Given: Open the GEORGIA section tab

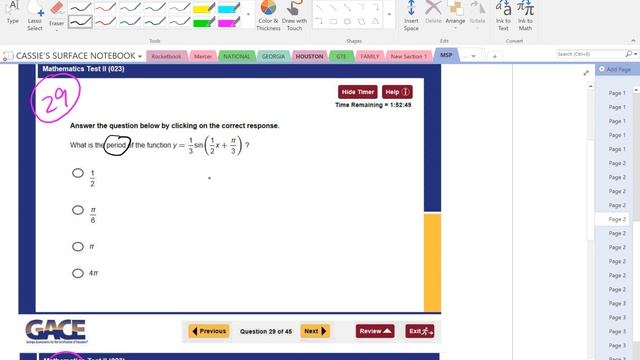Looking at the screenshot, I should [x=273, y=56].
